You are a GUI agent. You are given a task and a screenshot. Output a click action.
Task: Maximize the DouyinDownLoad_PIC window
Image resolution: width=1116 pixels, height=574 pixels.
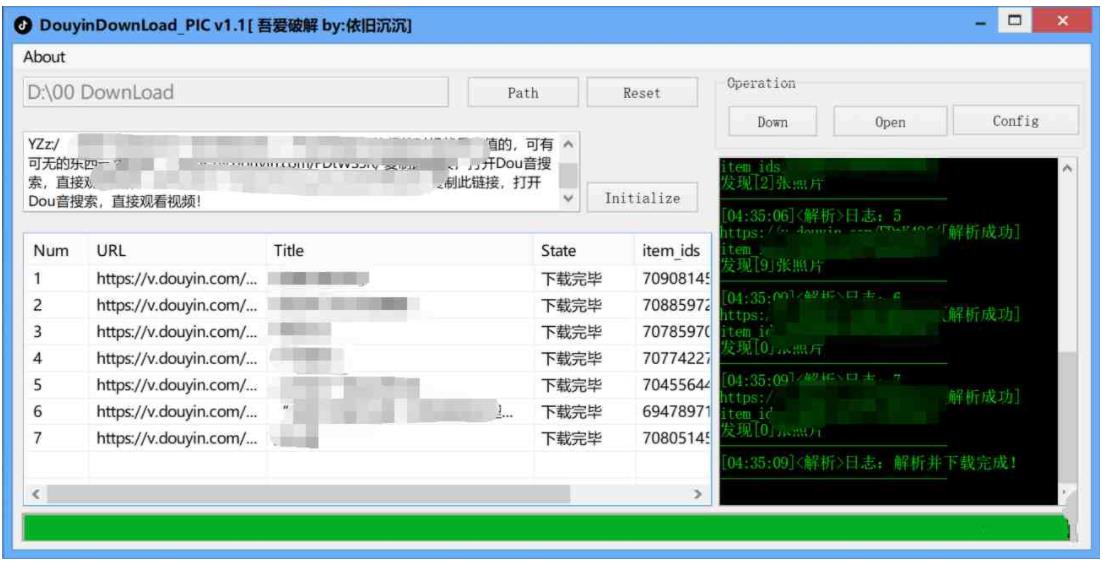tap(1015, 21)
